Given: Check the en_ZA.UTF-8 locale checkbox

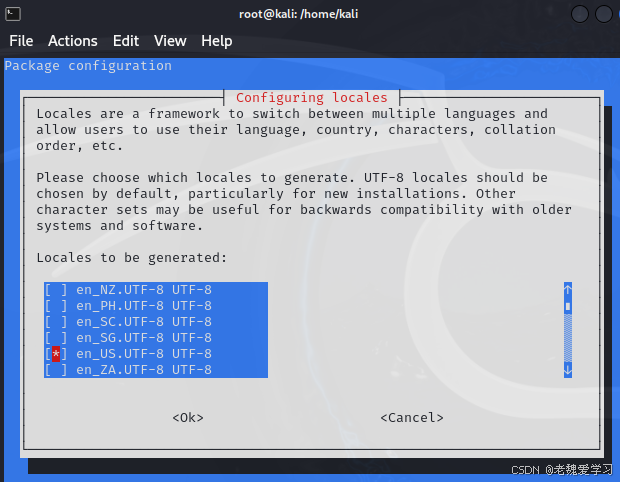Looking at the screenshot, I should pos(56,370).
